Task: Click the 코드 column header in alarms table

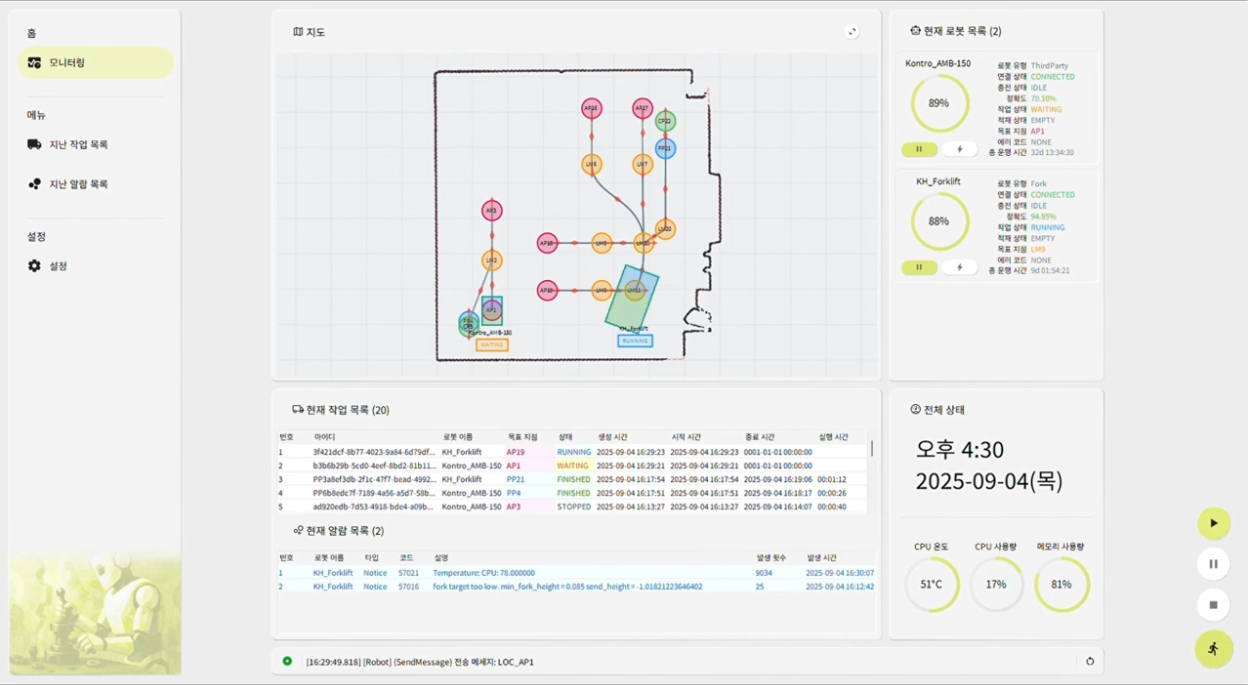Action: tap(405, 558)
